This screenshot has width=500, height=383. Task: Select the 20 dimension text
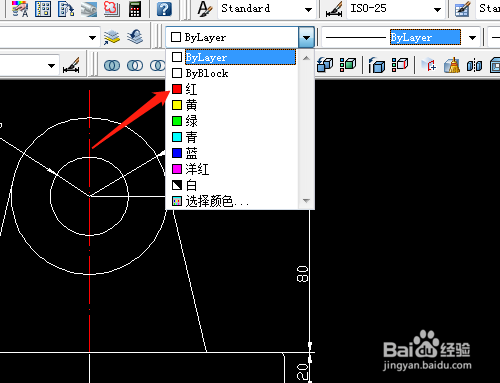302,372
